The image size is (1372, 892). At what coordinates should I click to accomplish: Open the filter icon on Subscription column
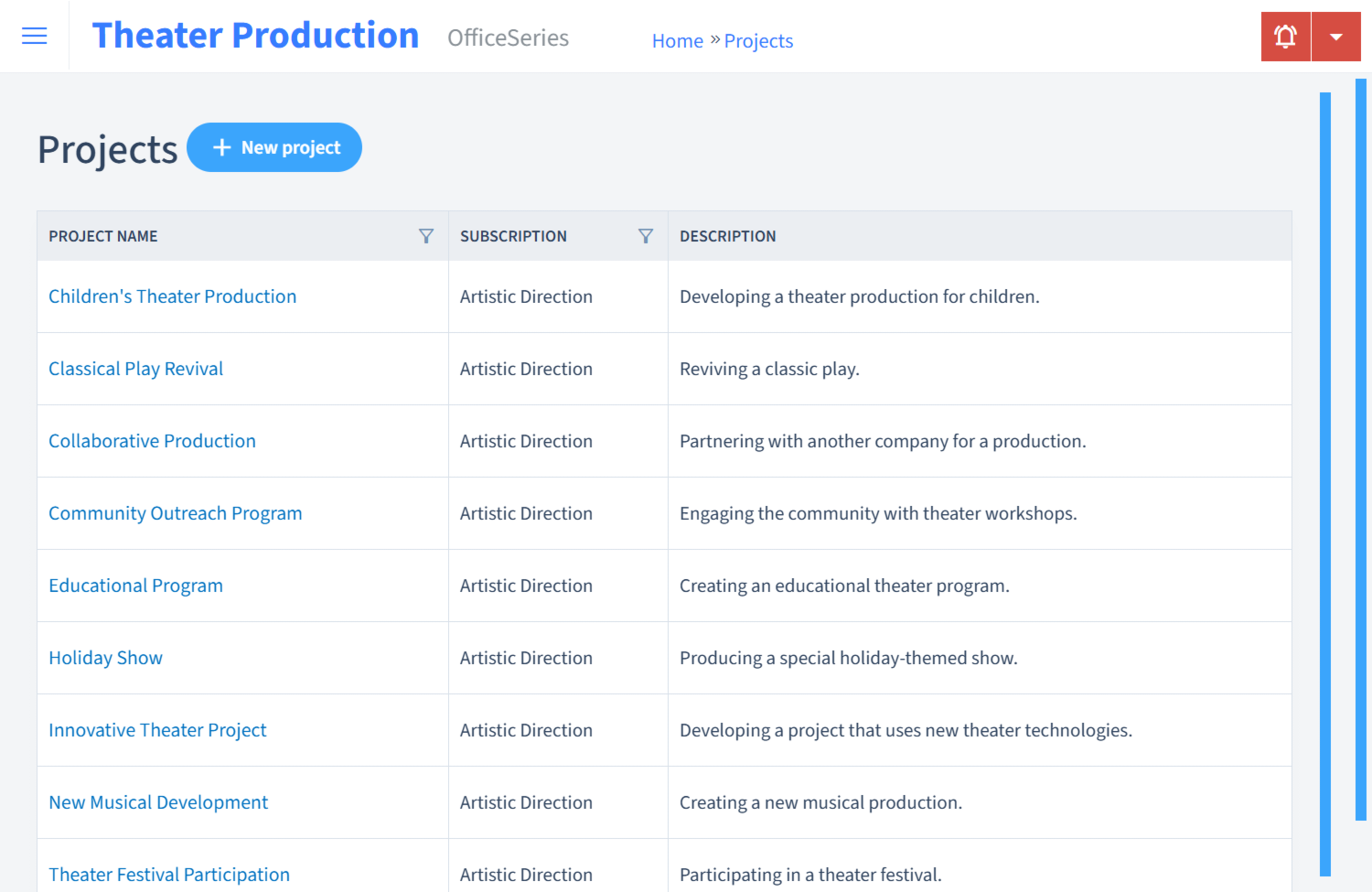pyautogui.click(x=646, y=235)
